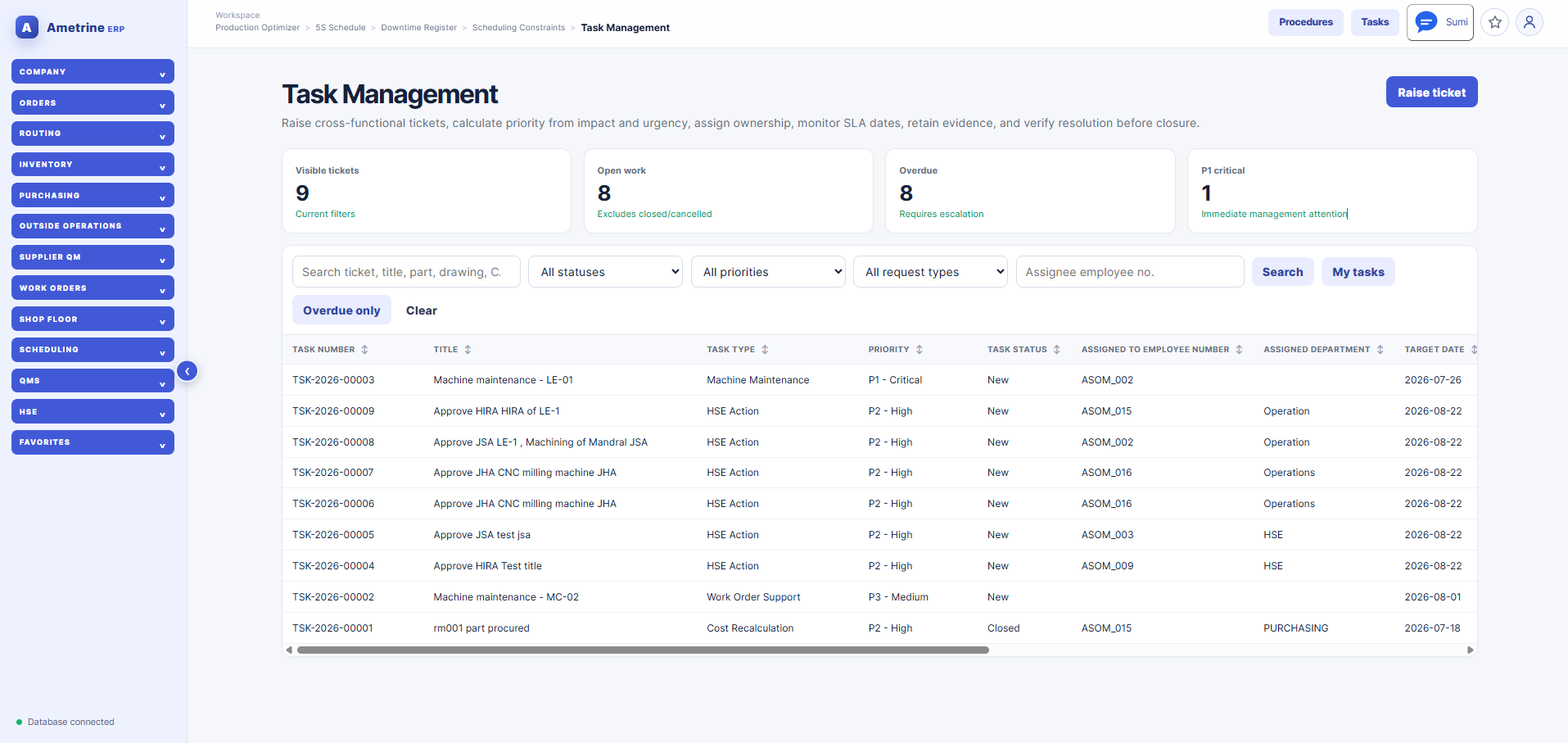Expand the Scheduling sidebar menu
The image size is (1568, 743).
coord(93,350)
